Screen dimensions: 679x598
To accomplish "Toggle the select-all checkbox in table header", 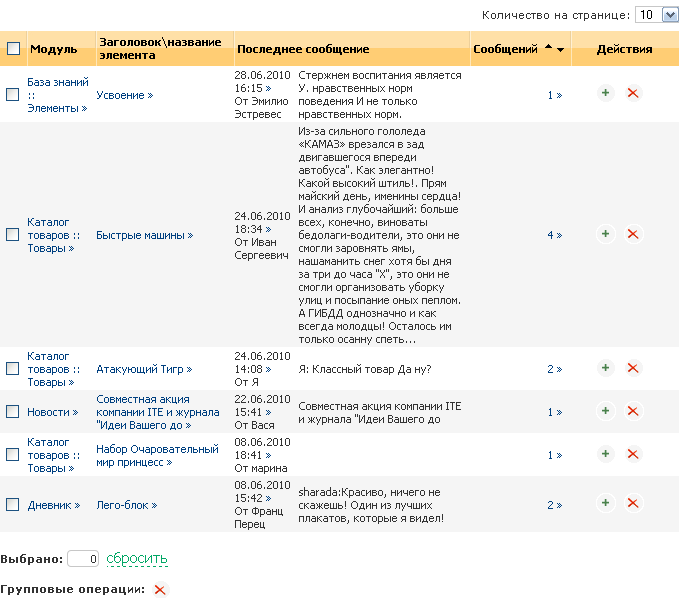I will coord(13,49).
